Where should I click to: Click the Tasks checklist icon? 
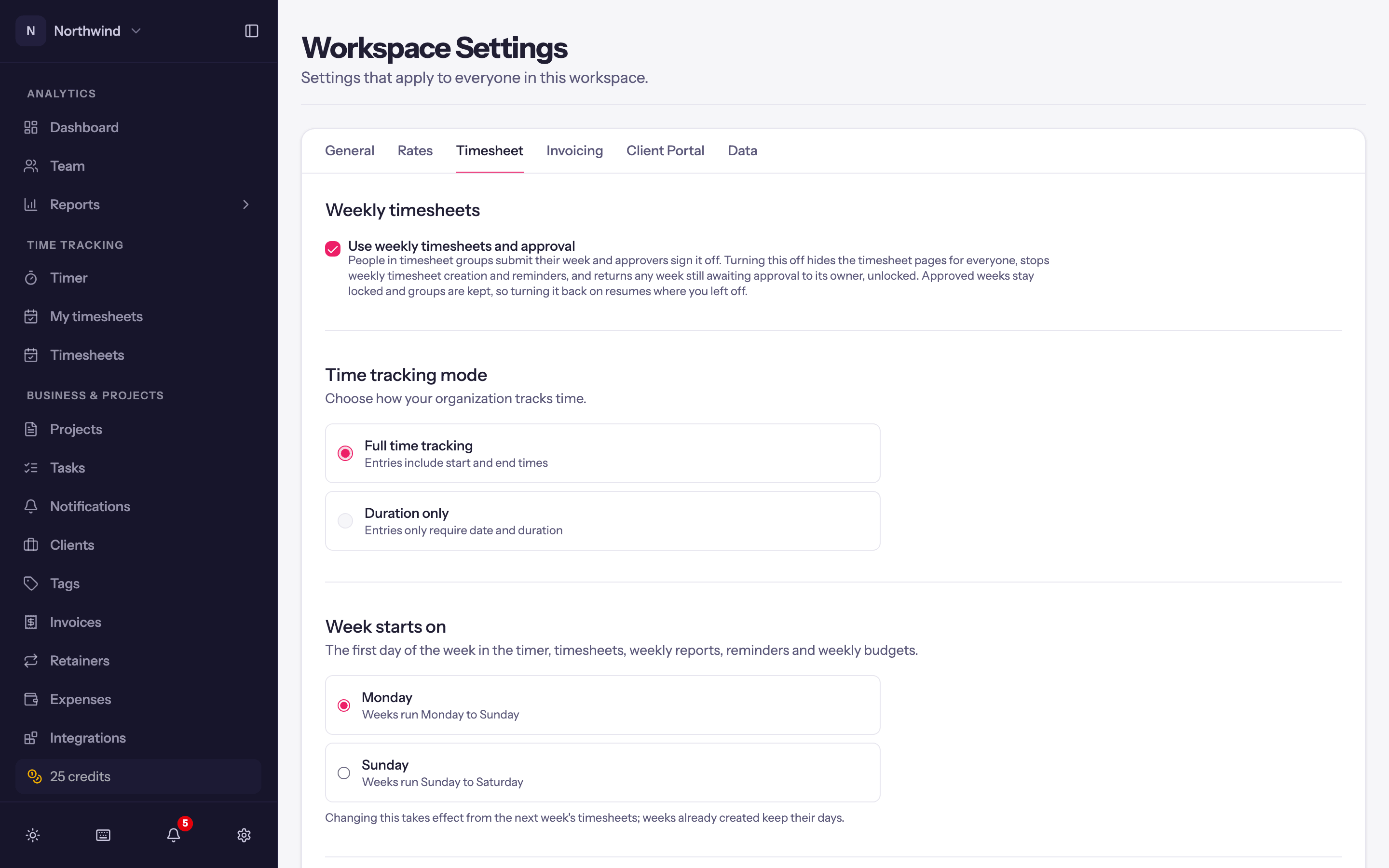click(x=31, y=467)
